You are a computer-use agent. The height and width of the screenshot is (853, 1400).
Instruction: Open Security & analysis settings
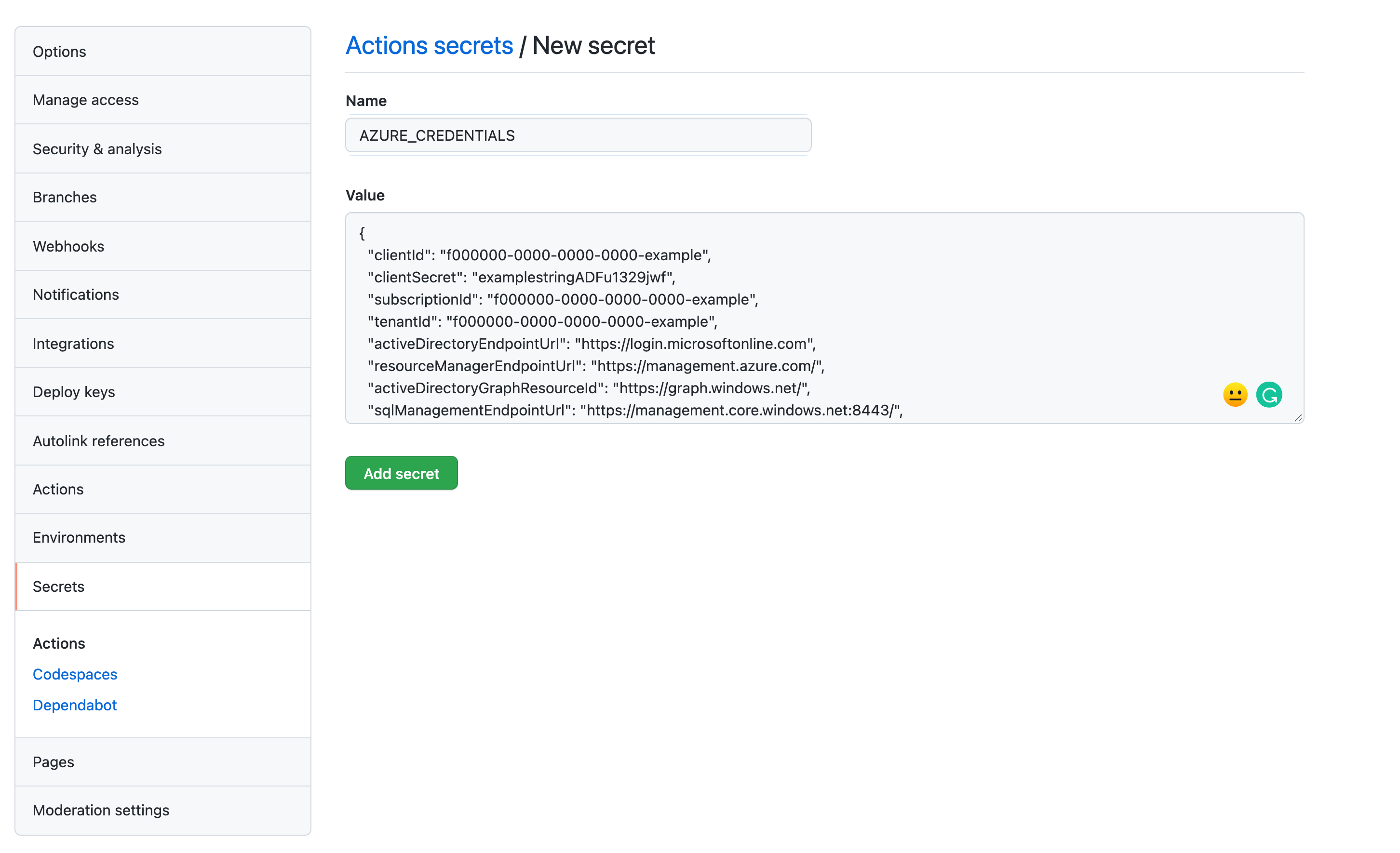[x=96, y=149]
